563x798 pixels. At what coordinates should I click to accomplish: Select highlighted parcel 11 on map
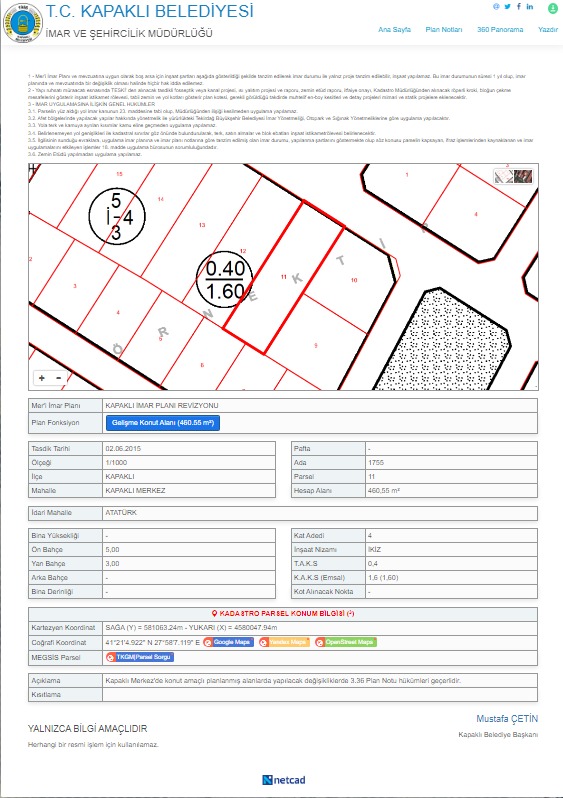coord(285,277)
